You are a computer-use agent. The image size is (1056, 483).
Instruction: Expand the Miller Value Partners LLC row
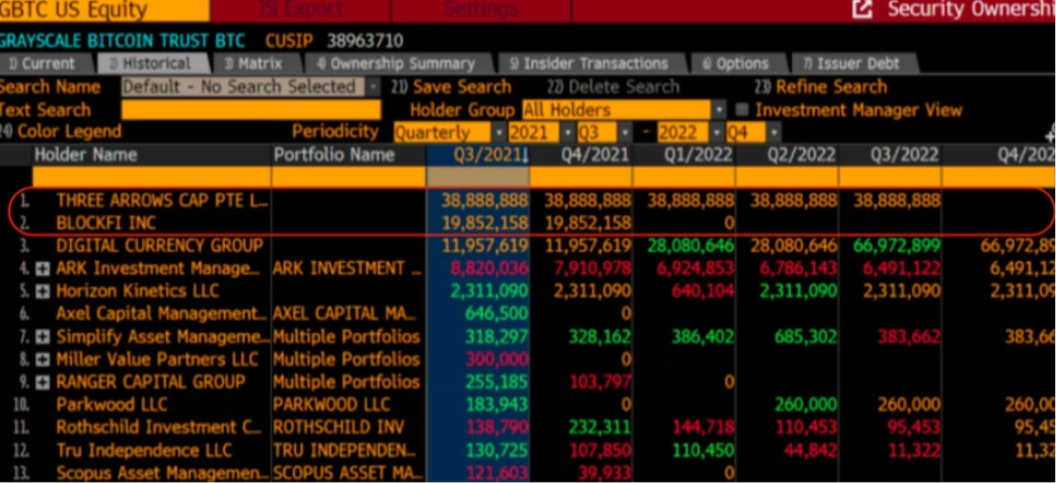coord(43,360)
